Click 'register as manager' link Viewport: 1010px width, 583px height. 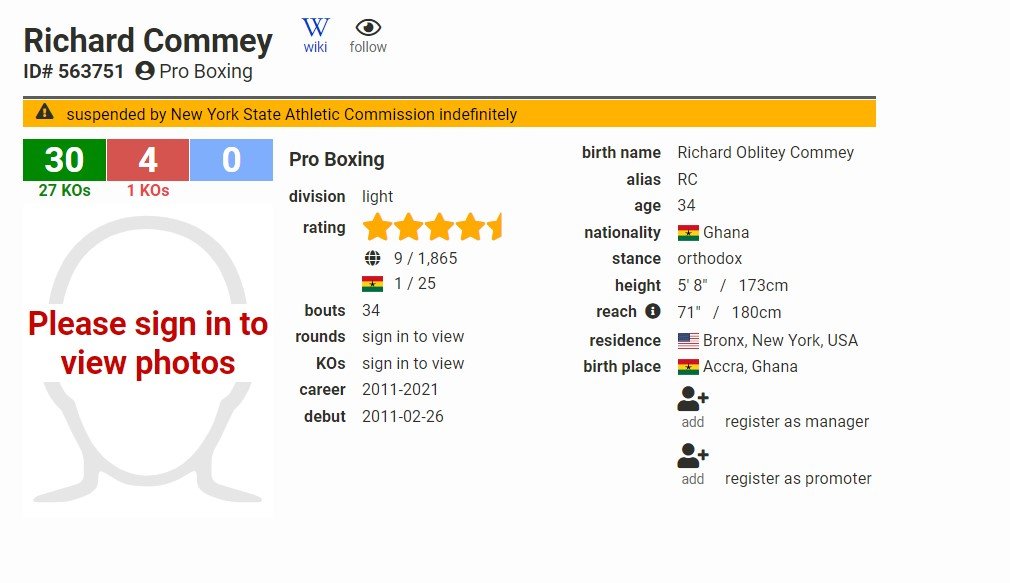click(797, 422)
